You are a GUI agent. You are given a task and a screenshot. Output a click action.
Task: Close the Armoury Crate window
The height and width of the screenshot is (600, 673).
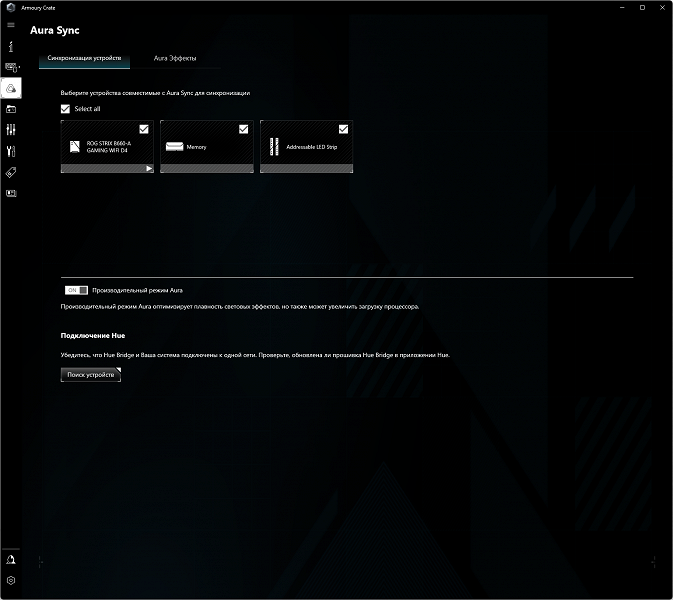coord(662,7)
